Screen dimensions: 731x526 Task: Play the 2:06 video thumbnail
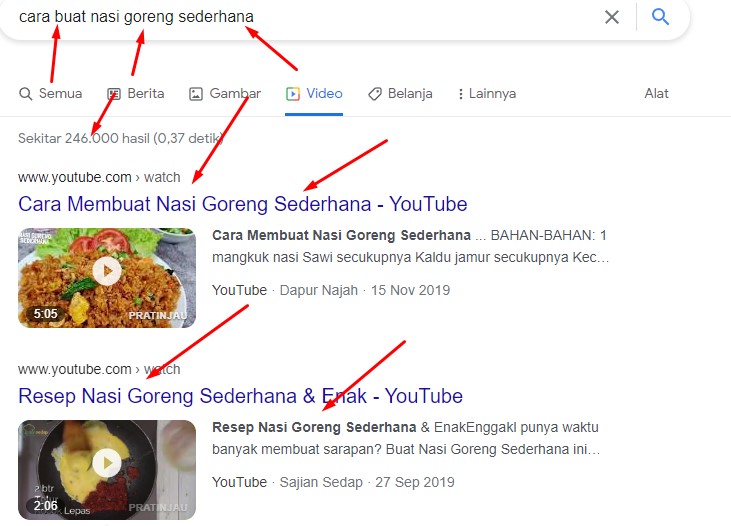click(107, 463)
